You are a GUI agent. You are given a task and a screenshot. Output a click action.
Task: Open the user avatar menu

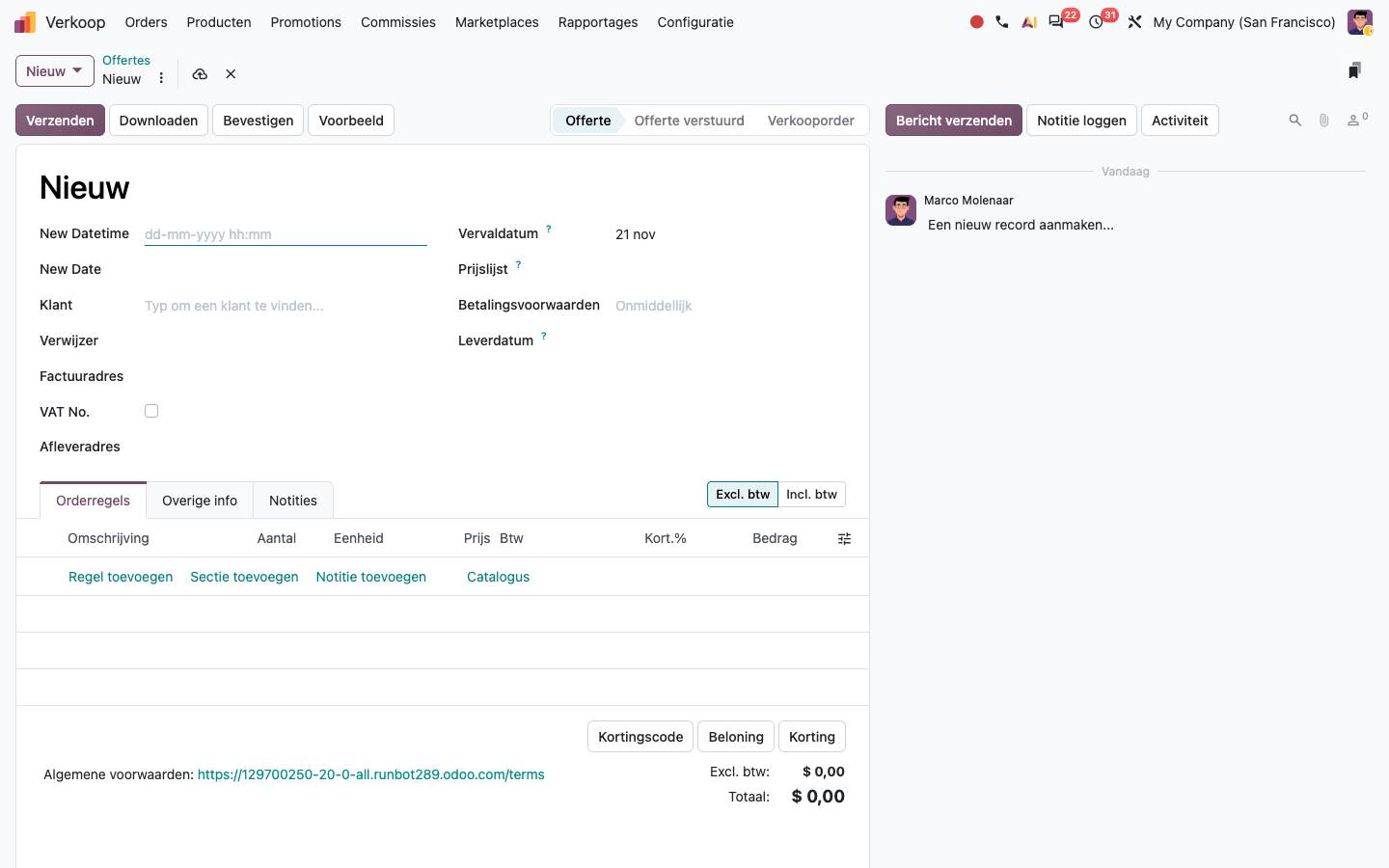point(1360,22)
